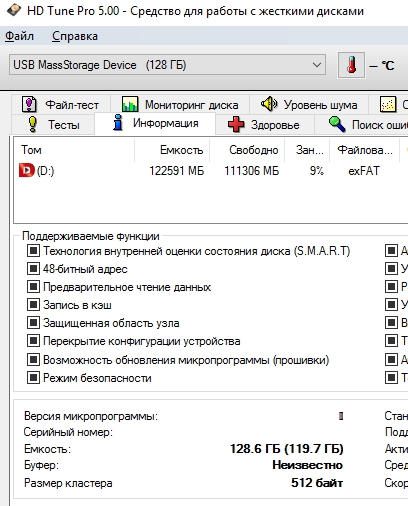Toggle Защищенная область узла checkbox
The image size is (408, 506).
click(33, 323)
